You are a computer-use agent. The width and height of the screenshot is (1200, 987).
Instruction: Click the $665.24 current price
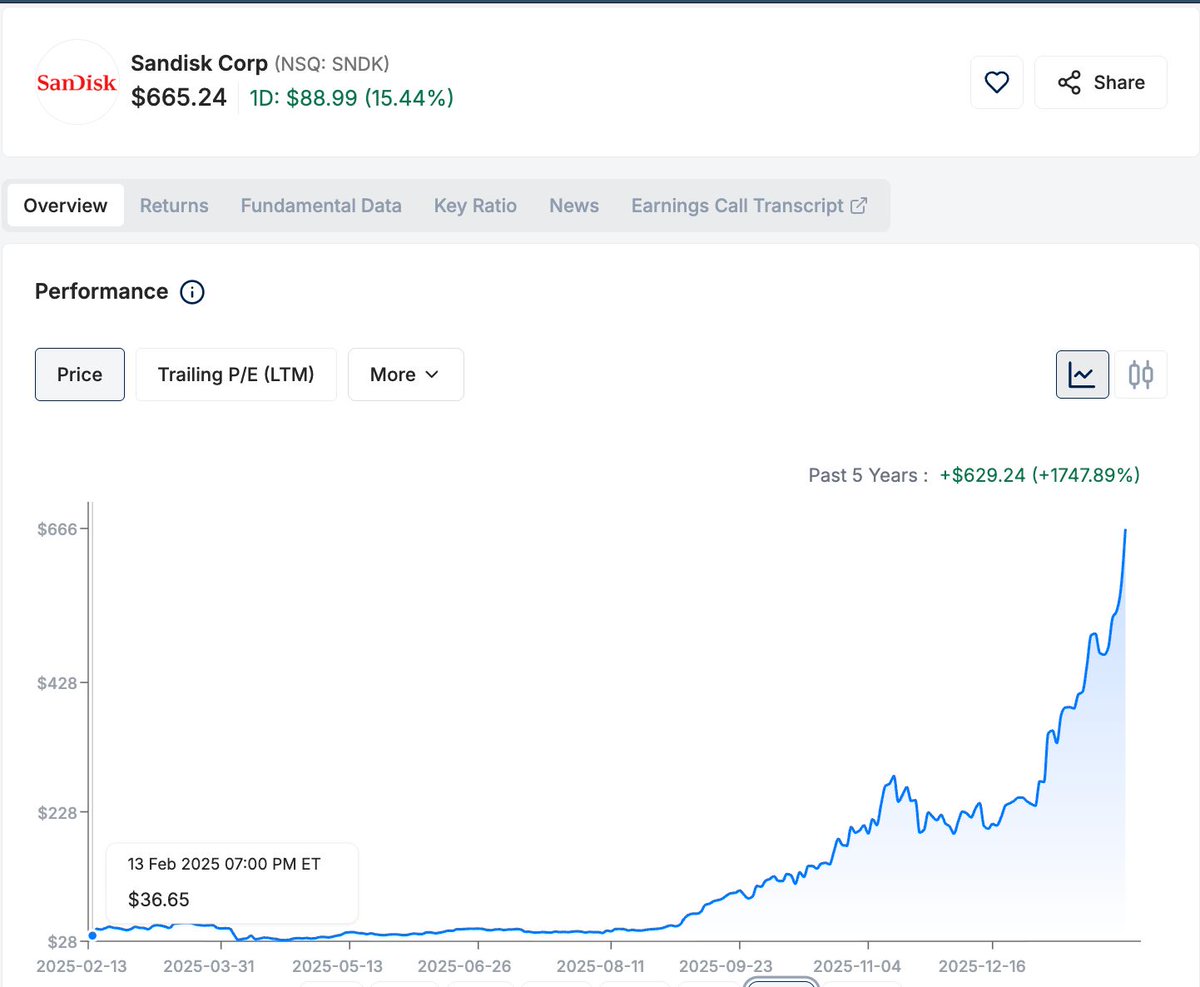179,97
